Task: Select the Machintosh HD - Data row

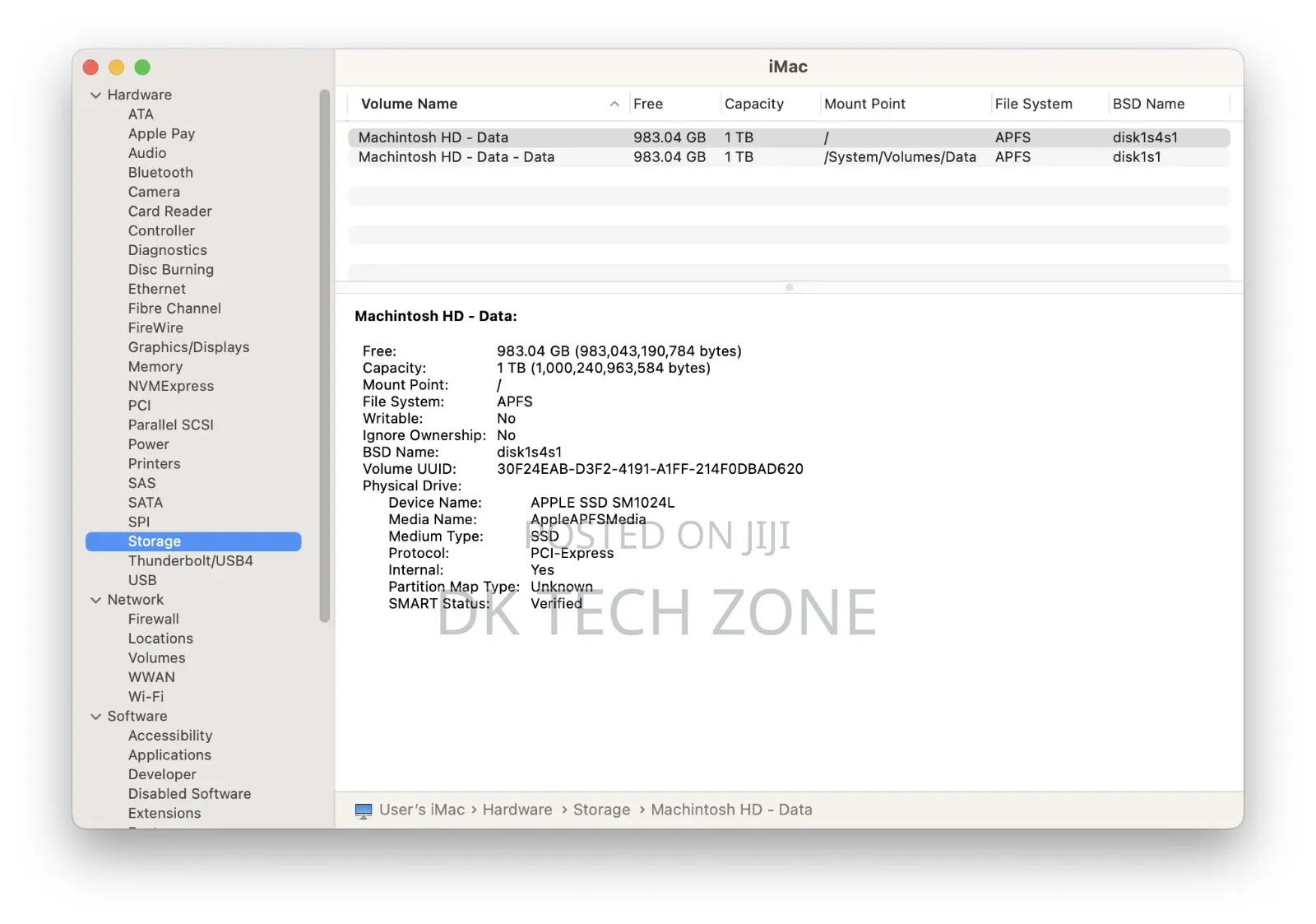Action: [x=789, y=137]
